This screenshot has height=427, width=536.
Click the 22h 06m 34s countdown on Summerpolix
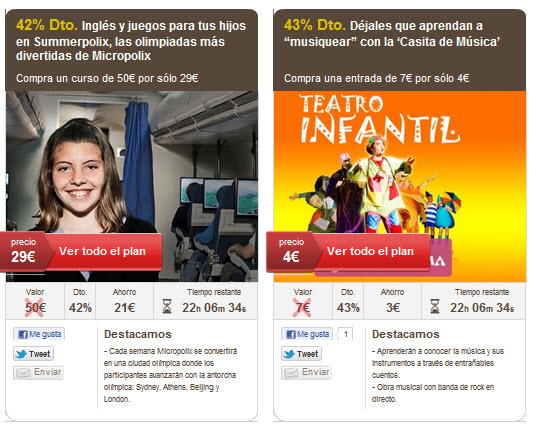[x=214, y=308]
